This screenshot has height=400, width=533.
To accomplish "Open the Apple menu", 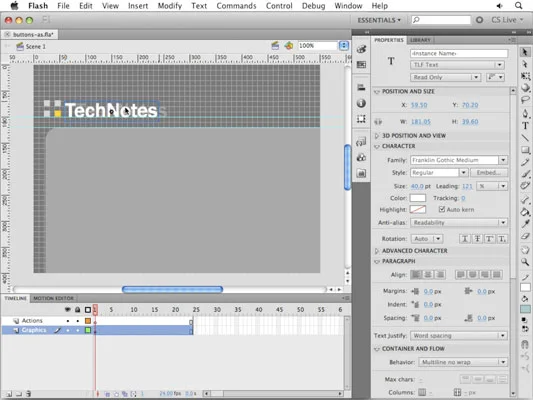I will [15, 5].
